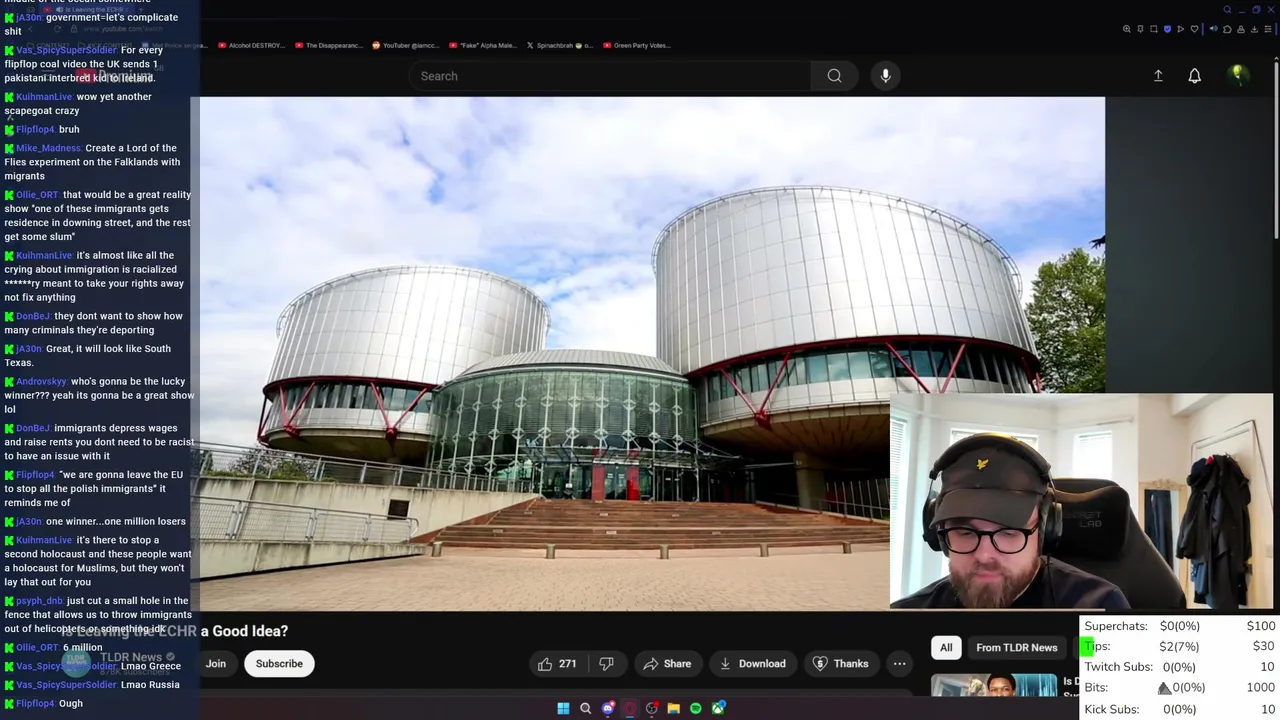The image size is (1280, 720).
Task: Open File Explorer from the taskbar
Action: (674, 708)
